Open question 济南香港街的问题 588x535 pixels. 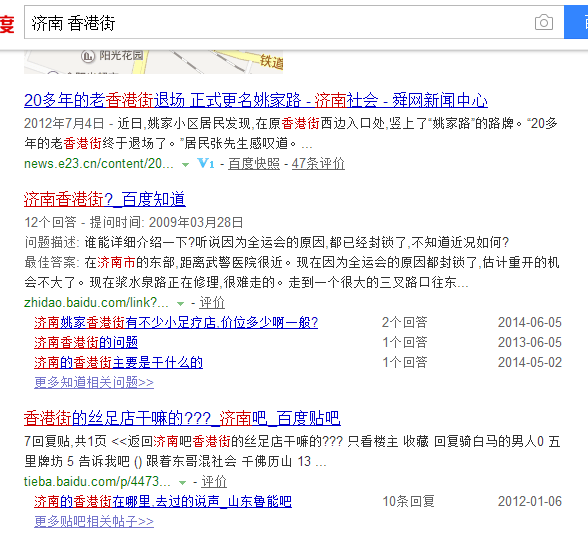tap(86, 342)
